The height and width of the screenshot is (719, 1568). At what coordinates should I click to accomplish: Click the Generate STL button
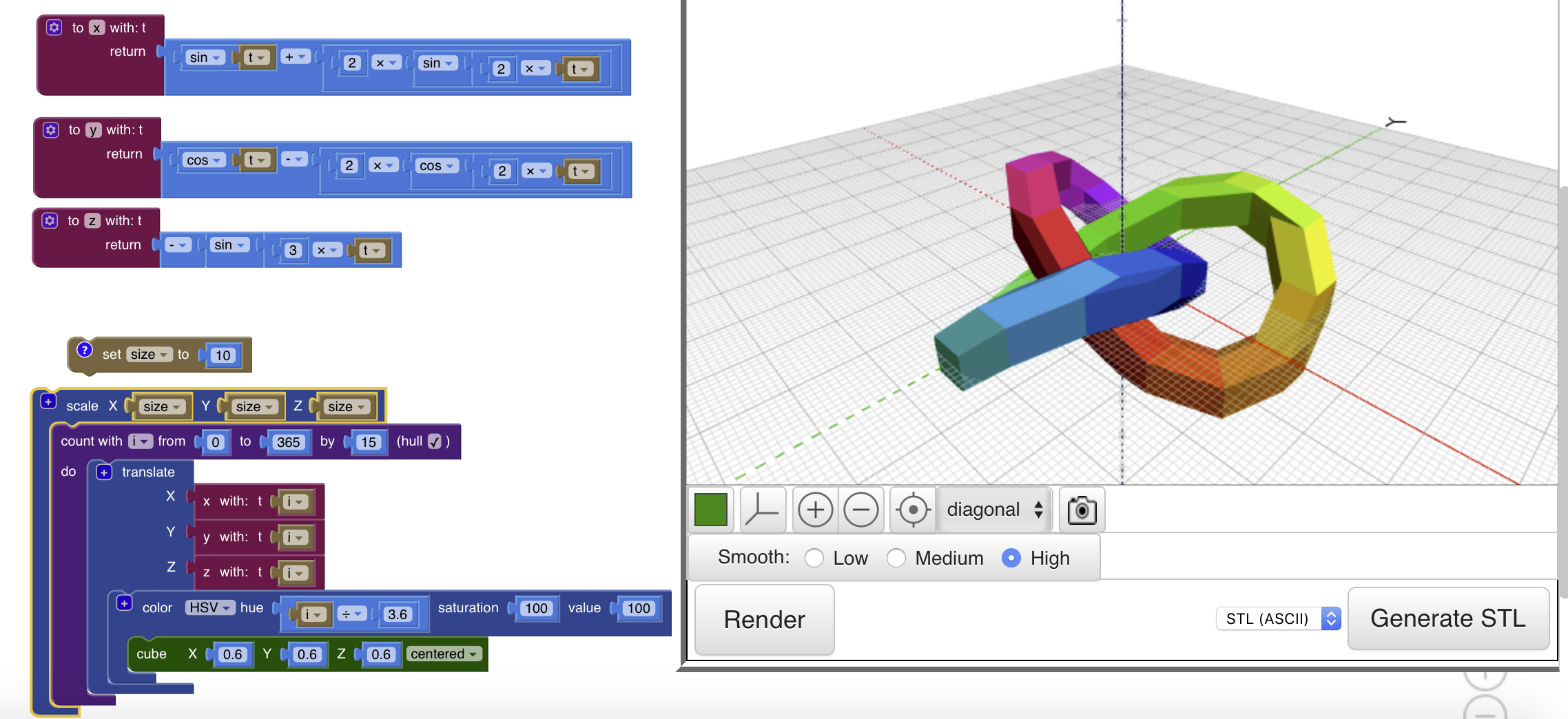[x=1447, y=618]
